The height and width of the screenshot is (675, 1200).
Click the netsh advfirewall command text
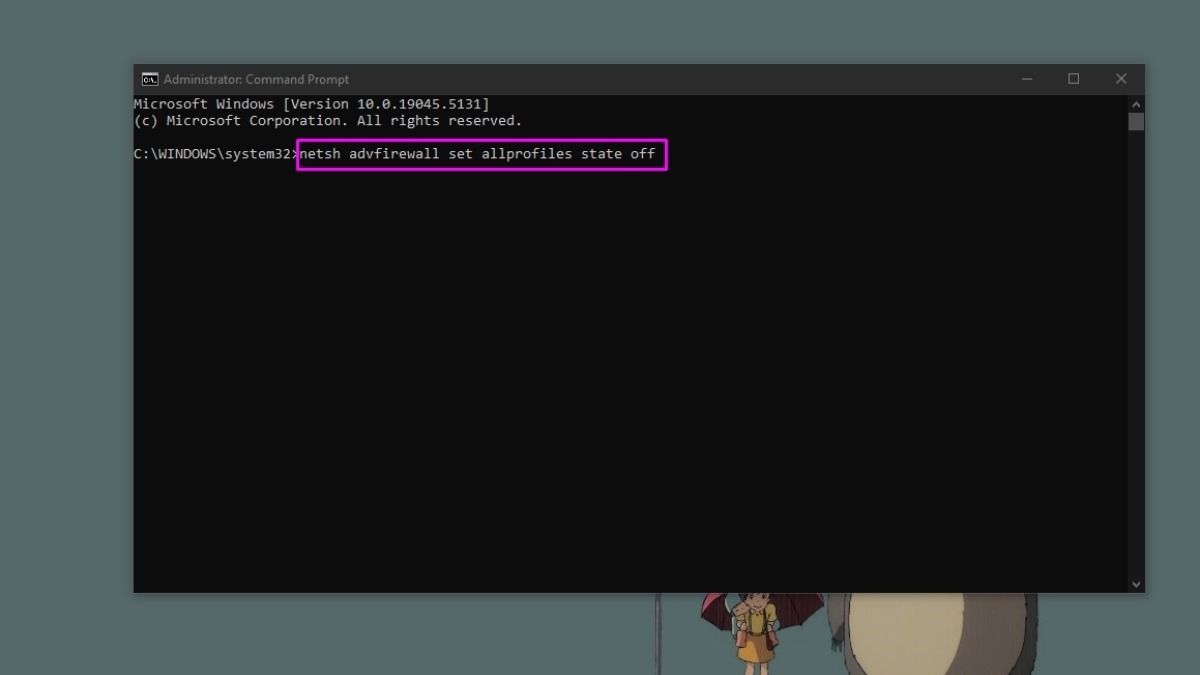coord(478,154)
